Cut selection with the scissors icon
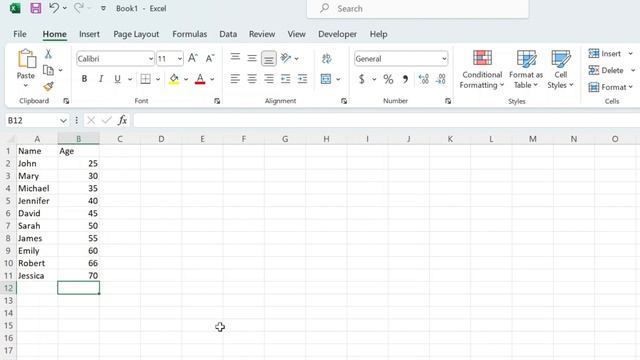 [48, 54]
